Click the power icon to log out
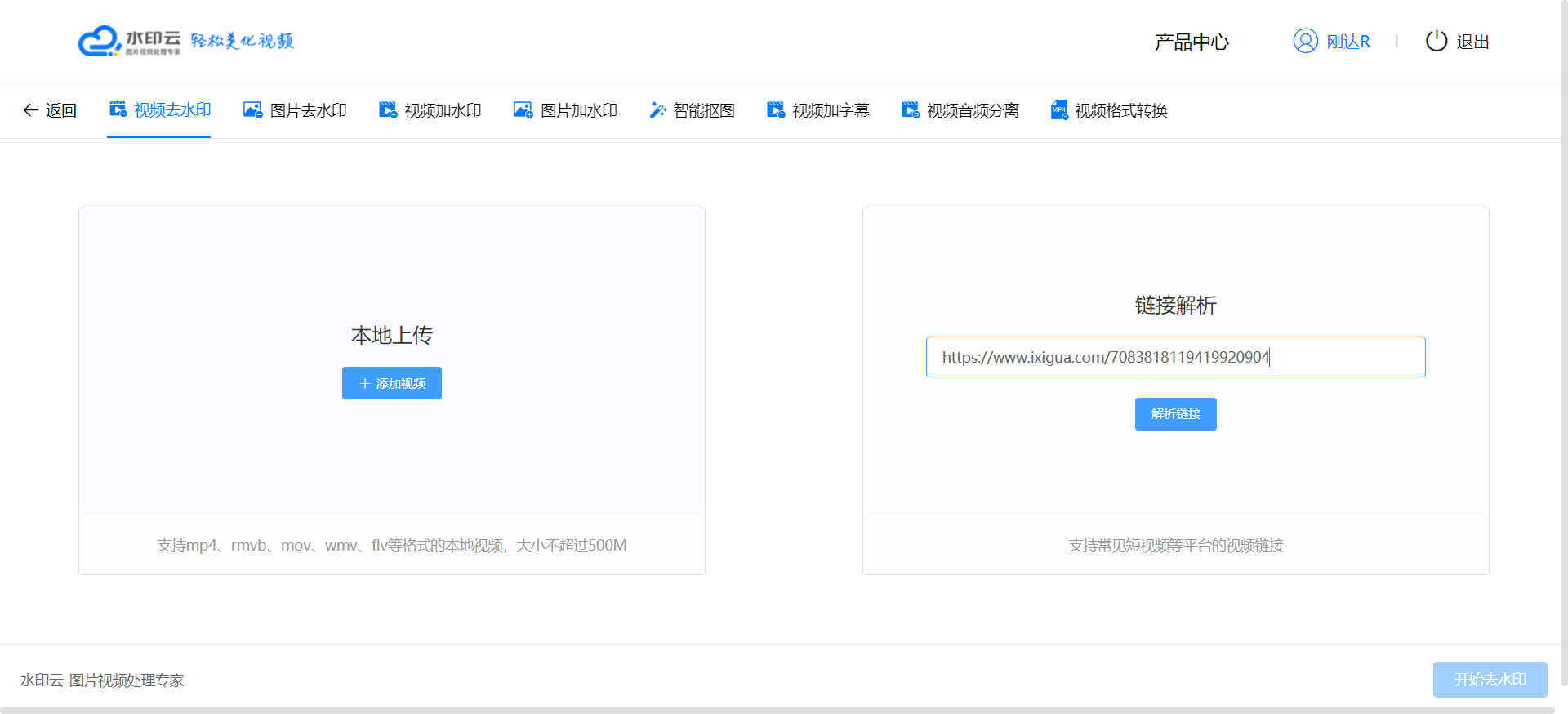Viewport: 1568px width, 714px height. pyautogui.click(x=1436, y=41)
